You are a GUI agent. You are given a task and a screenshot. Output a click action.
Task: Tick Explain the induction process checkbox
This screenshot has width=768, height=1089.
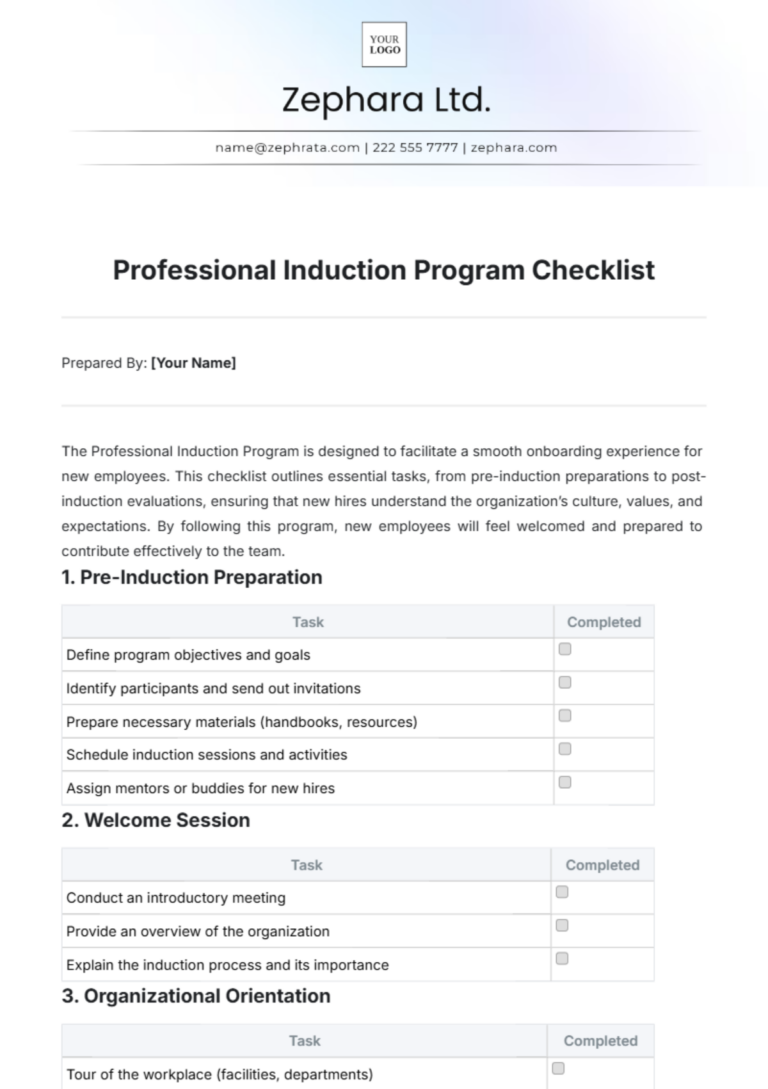pyautogui.click(x=562, y=958)
